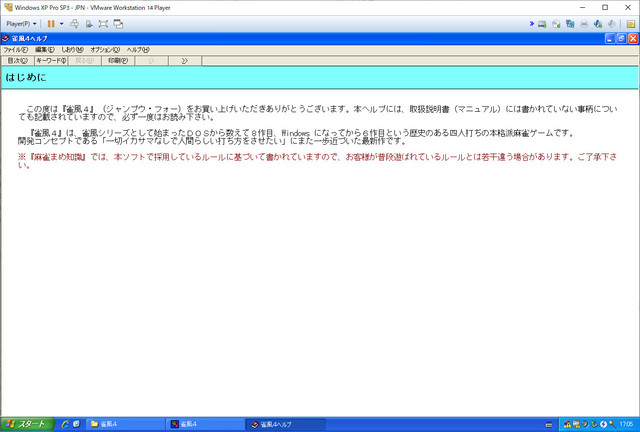Click the キーワード(I) index button
The image size is (640, 432).
[51, 61]
